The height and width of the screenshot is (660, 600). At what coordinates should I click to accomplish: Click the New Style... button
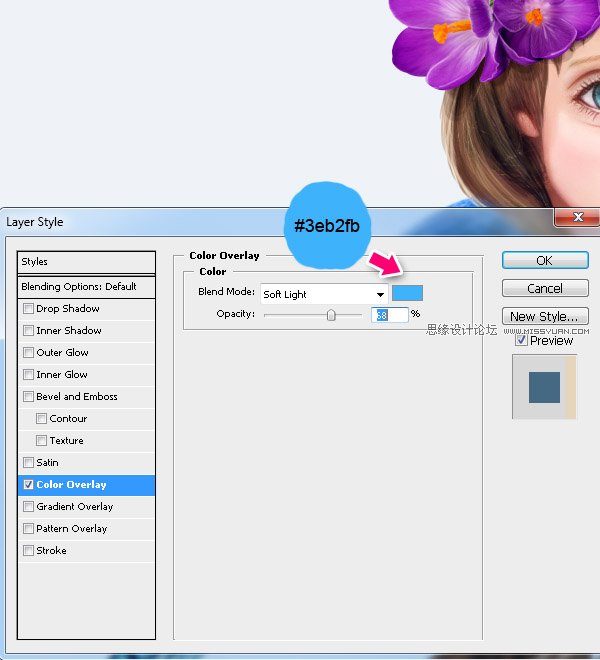pos(544,316)
